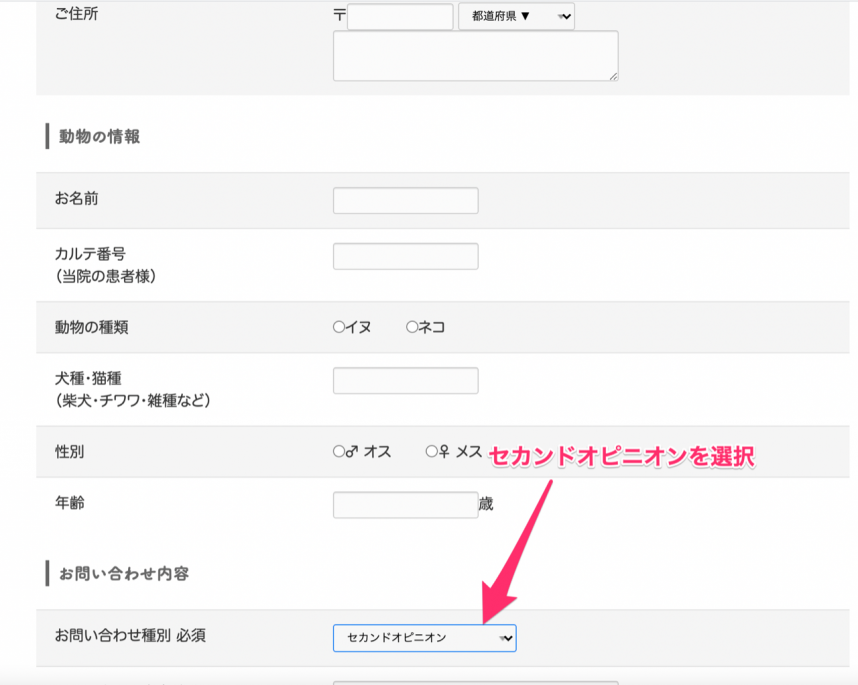Viewport: 858px width, 685px height.
Task: Choose the ♂ オス radio button
Action: tap(339, 452)
